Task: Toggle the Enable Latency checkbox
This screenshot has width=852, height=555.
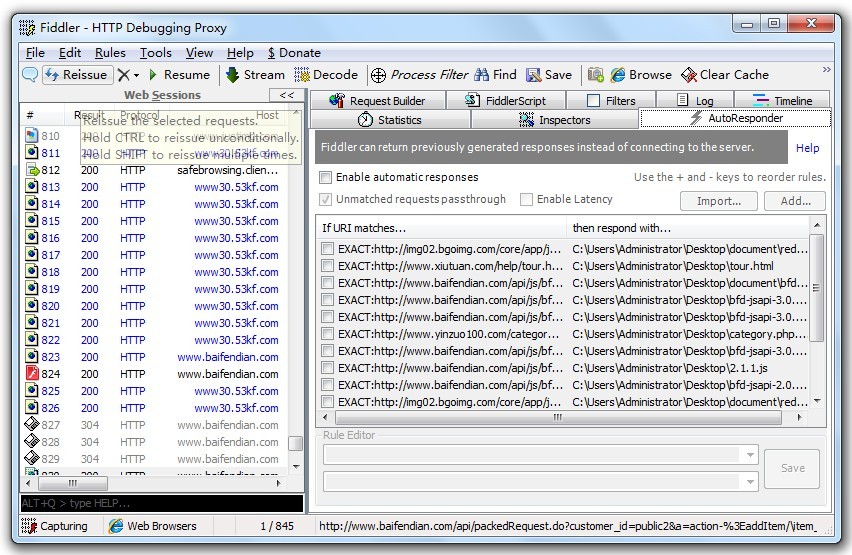Action: [526, 199]
